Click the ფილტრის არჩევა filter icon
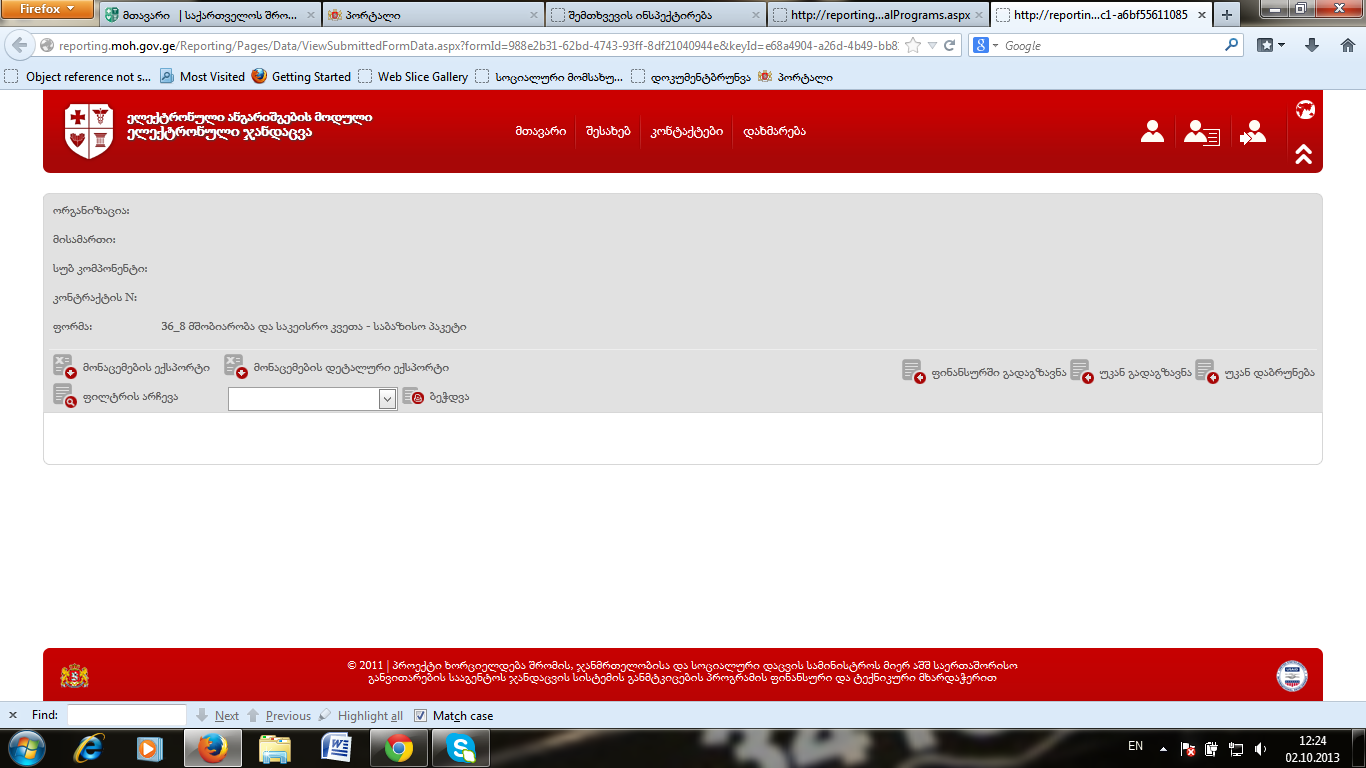Screen dimensions: 1366x768 pyautogui.click(x=65, y=396)
